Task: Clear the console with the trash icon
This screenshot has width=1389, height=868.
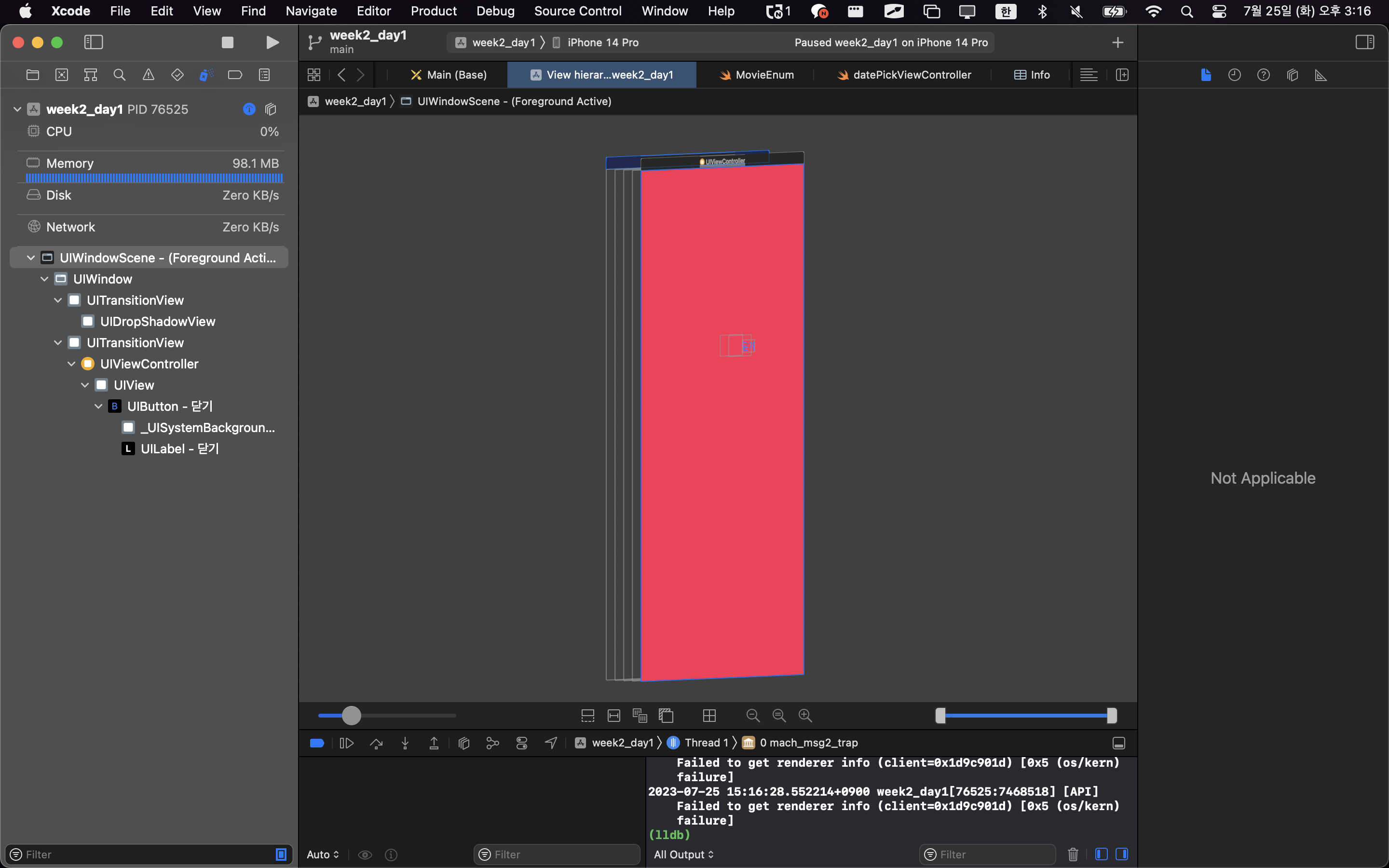Action: [x=1073, y=854]
